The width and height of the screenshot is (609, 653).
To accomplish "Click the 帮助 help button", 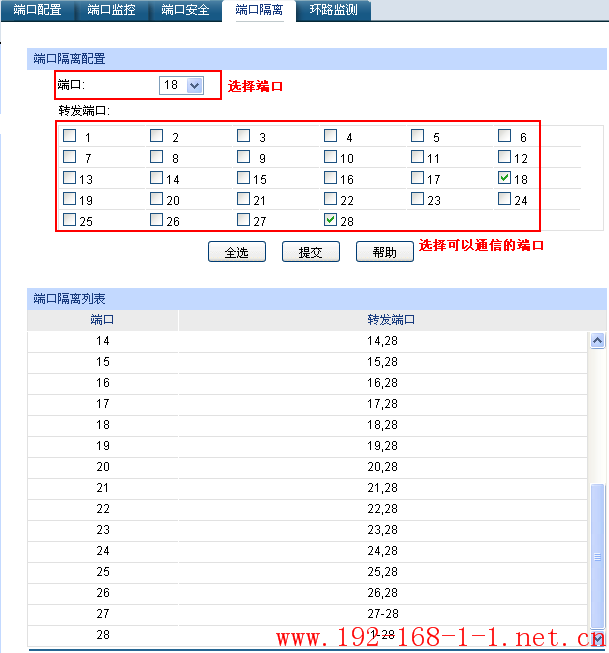I will (x=385, y=252).
